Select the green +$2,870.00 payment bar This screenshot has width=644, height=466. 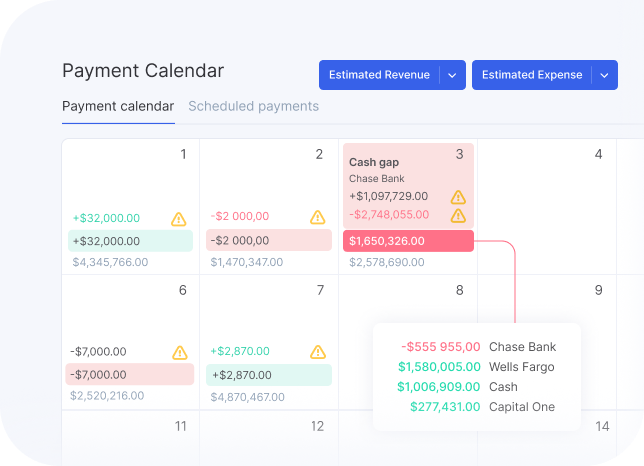[x=268, y=374]
